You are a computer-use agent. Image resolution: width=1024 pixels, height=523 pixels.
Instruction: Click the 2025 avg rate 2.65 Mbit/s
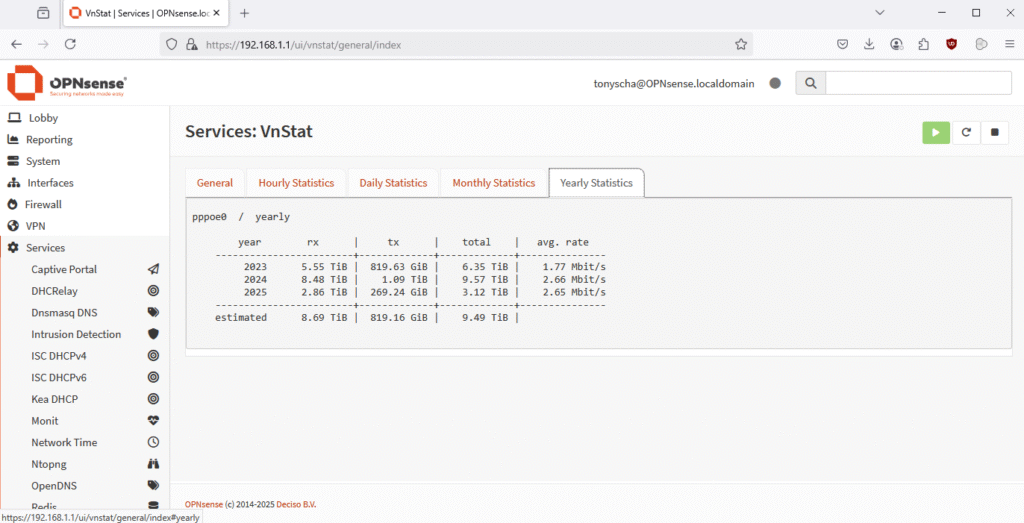pyautogui.click(x=574, y=292)
